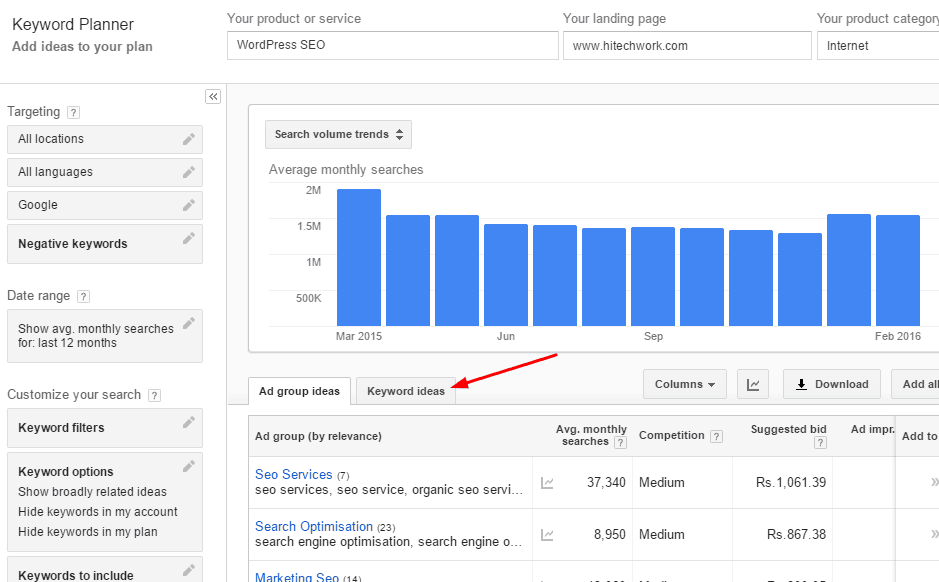Click the Feb 2016 chart bar
The width and height of the screenshot is (939, 582).
point(898,271)
